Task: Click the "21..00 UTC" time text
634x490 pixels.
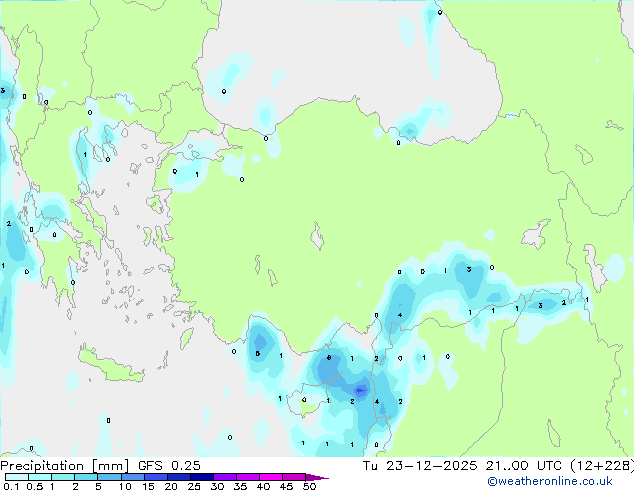Action: tap(524, 466)
